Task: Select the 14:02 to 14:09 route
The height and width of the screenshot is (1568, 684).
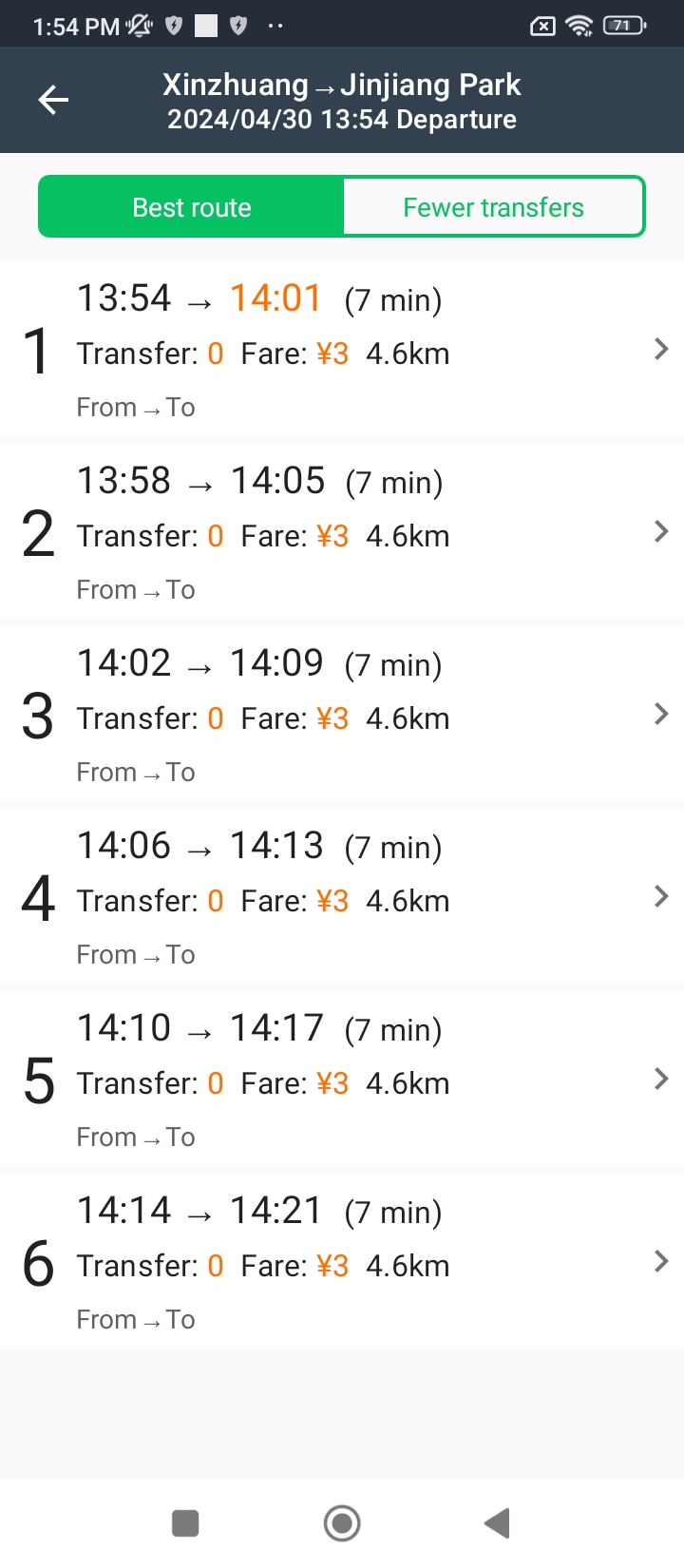Action: 342,714
